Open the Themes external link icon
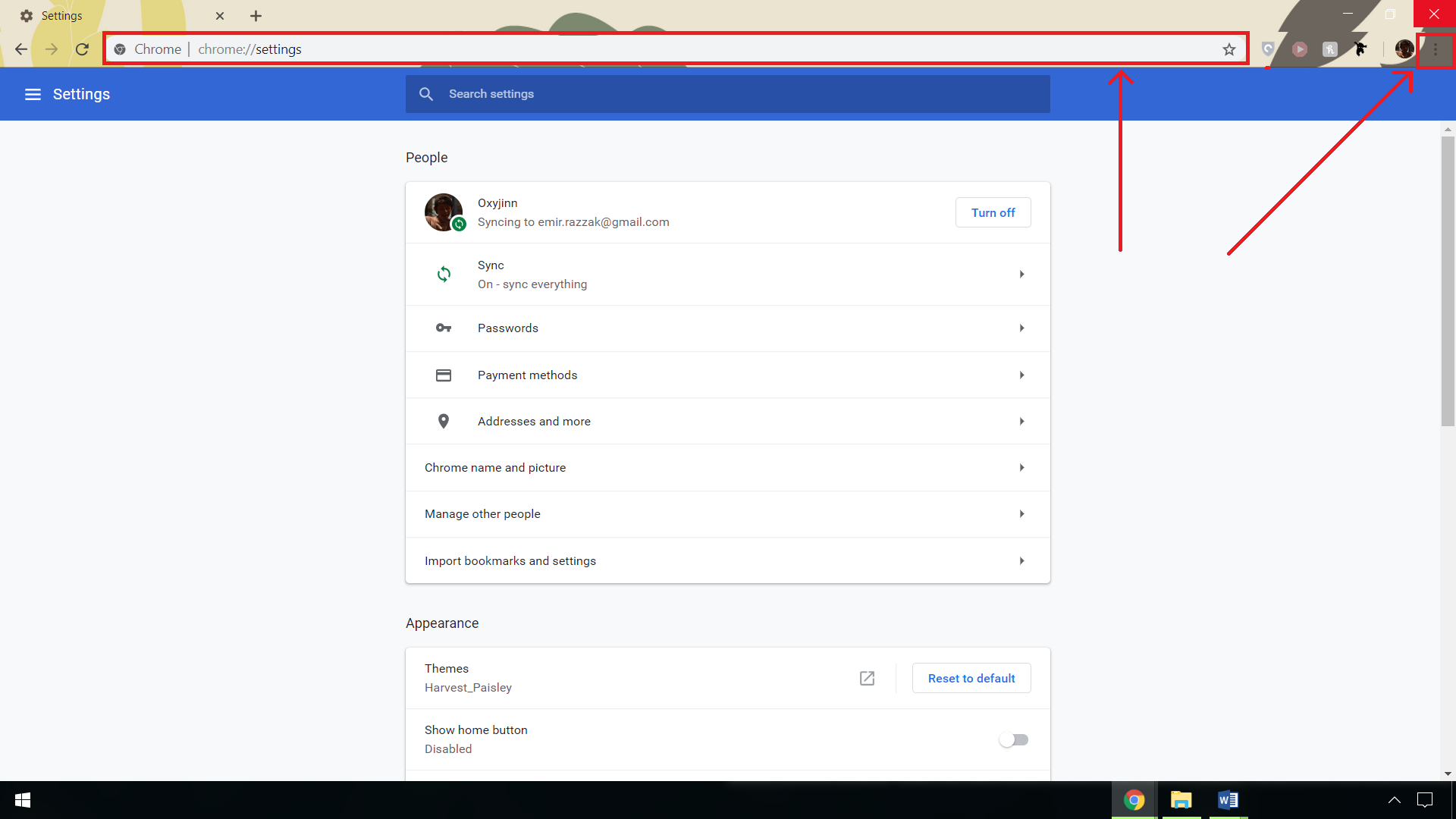The height and width of the screenshot is (819, 1456). [x=867, y=678]
